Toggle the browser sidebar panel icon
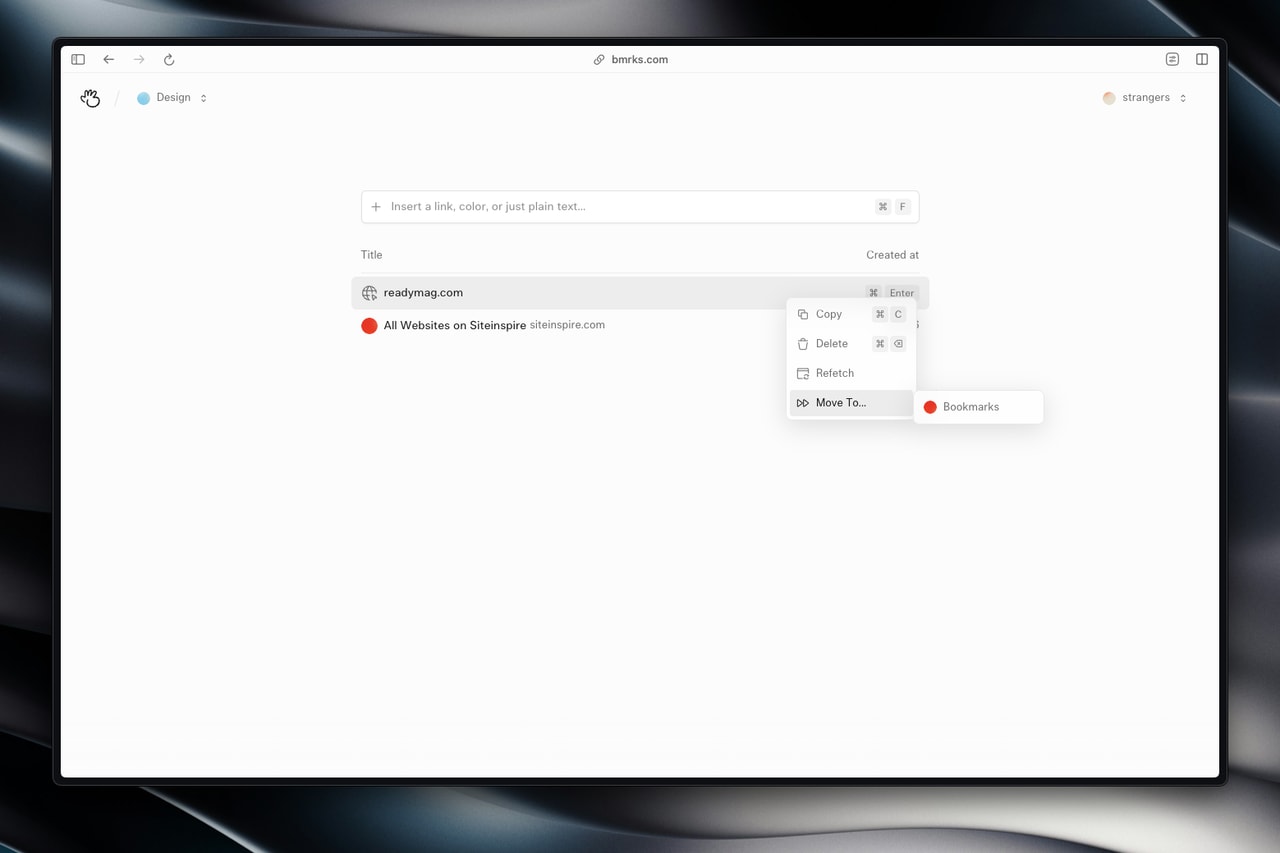 77,59
